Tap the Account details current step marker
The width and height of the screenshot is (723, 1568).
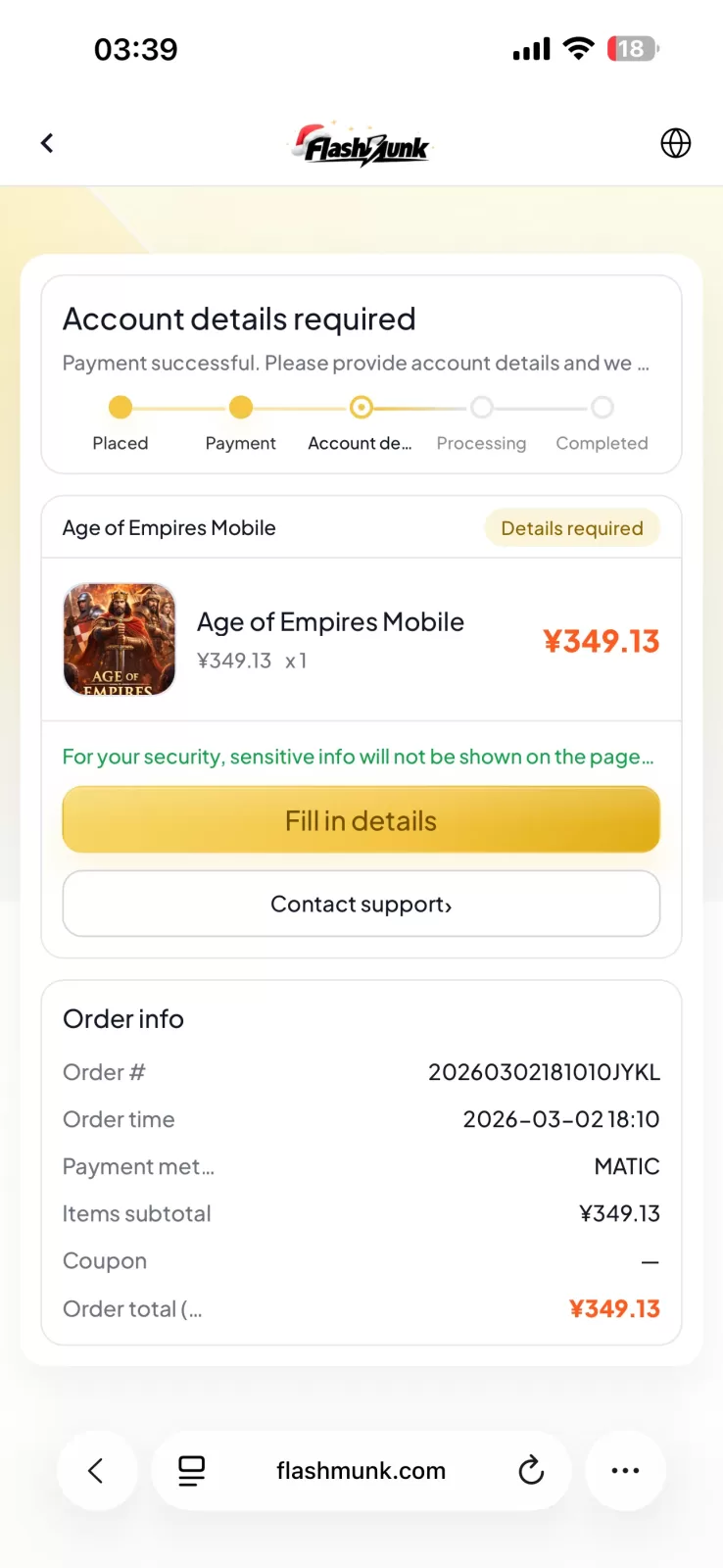click(x=361, y=407)
